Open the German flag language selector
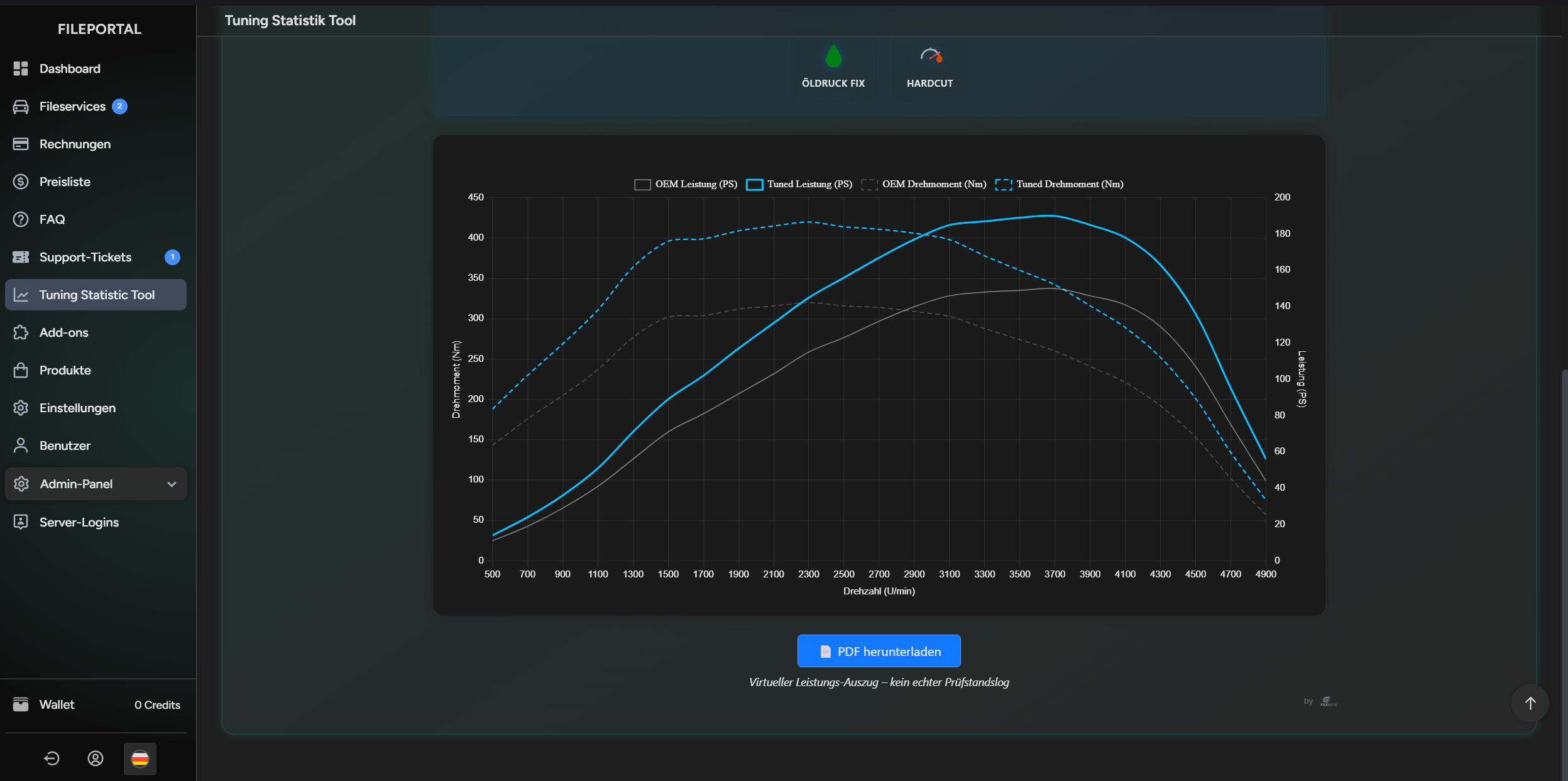Viewport: 1568px width, 781px height. [139, 758]
